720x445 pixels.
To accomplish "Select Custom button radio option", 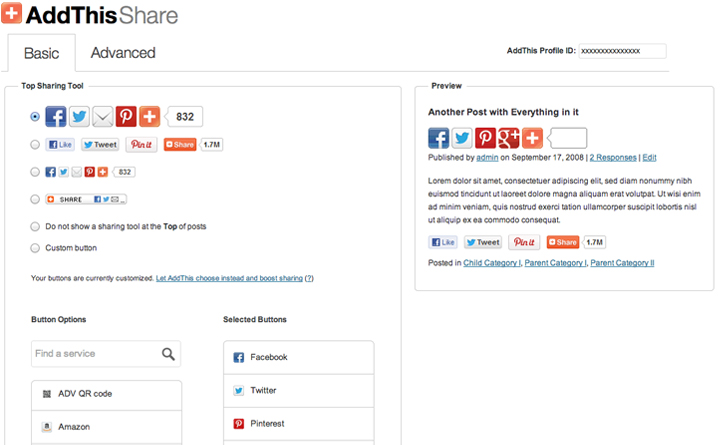I will click(35, 248).
